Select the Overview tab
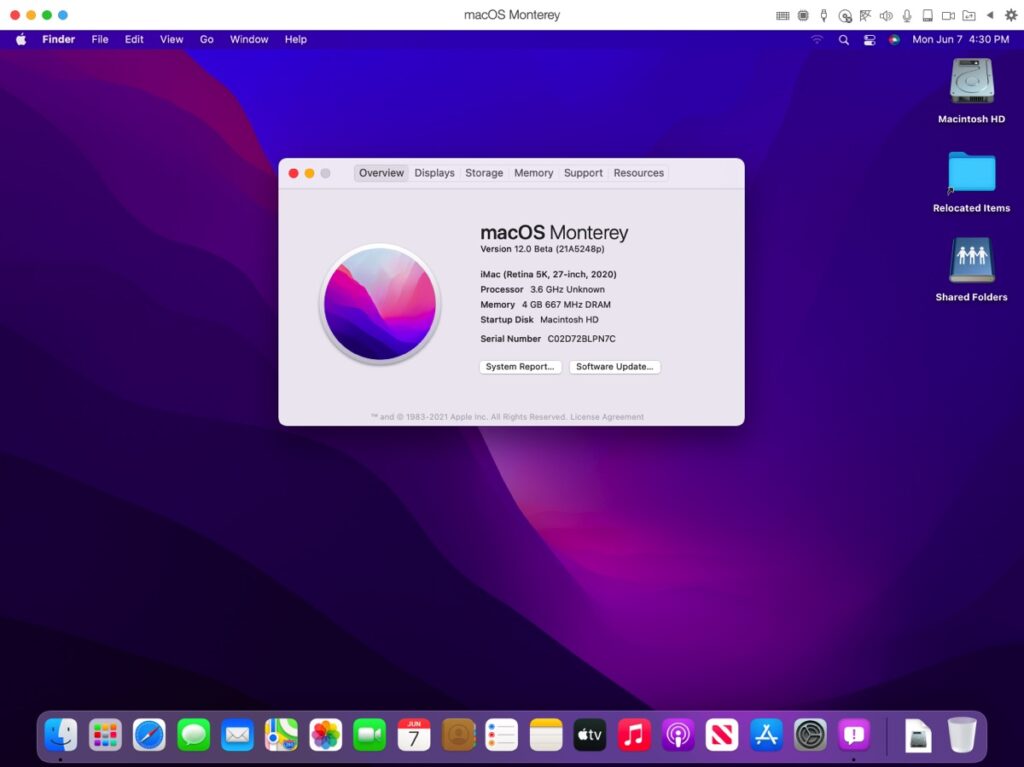The image size is (1024, 767). tap(381, 173)
